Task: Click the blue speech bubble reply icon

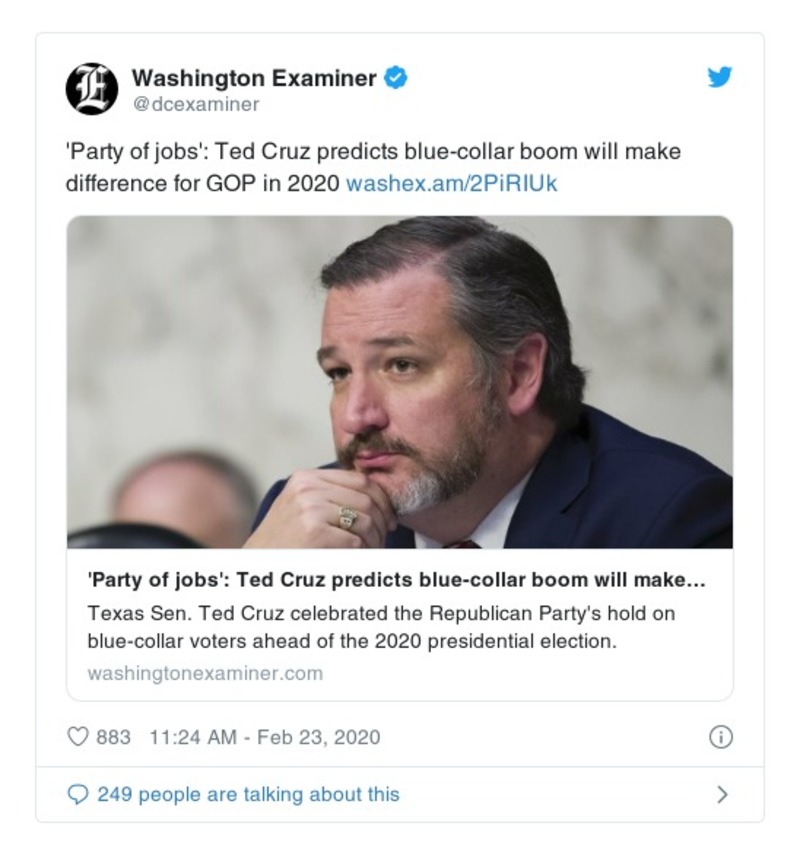Action: click(x=77, y=794)
